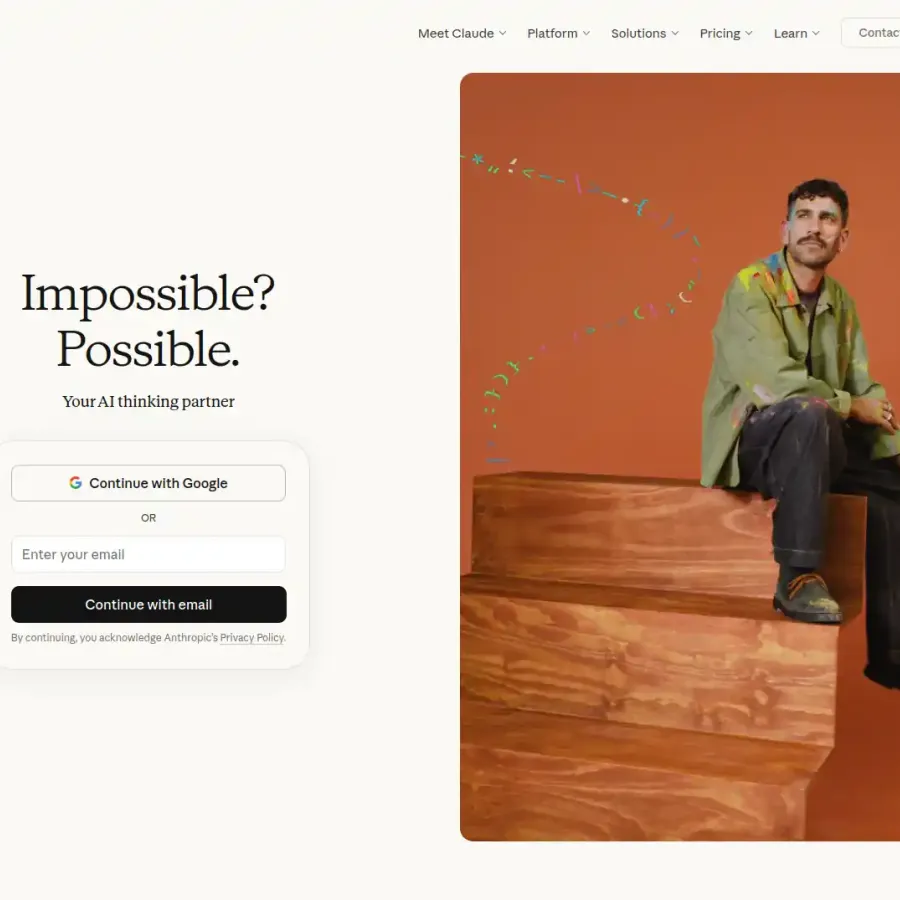Click the hero photo of seated man

pos(680,457)
